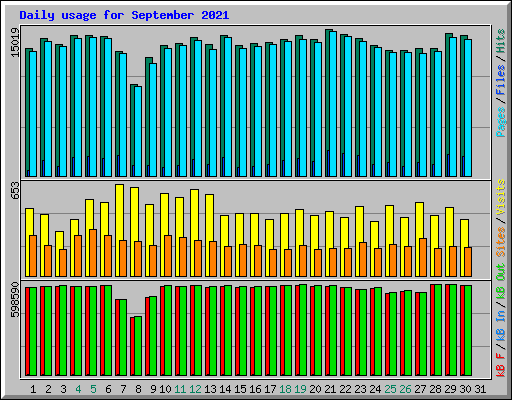512x400 pixels.
Task: Select day 30 on the date axis
Action: click(465, 389)
